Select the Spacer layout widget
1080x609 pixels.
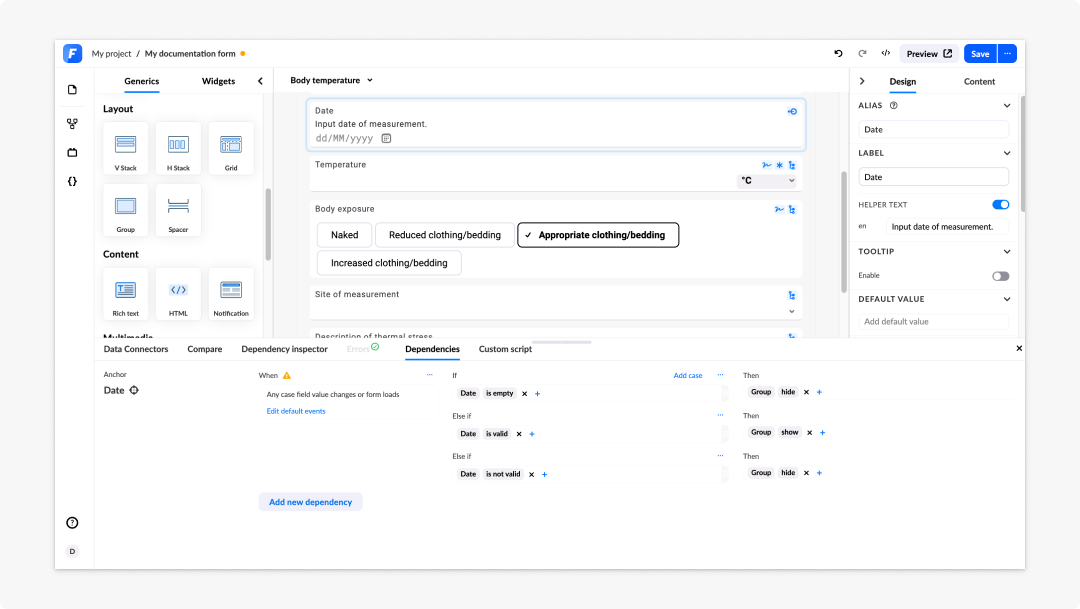(x=178, y=210)
